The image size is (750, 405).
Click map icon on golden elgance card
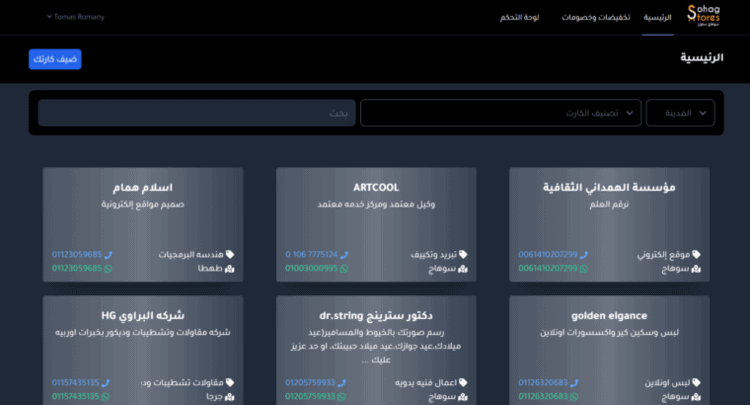click(x=696, y=397)
